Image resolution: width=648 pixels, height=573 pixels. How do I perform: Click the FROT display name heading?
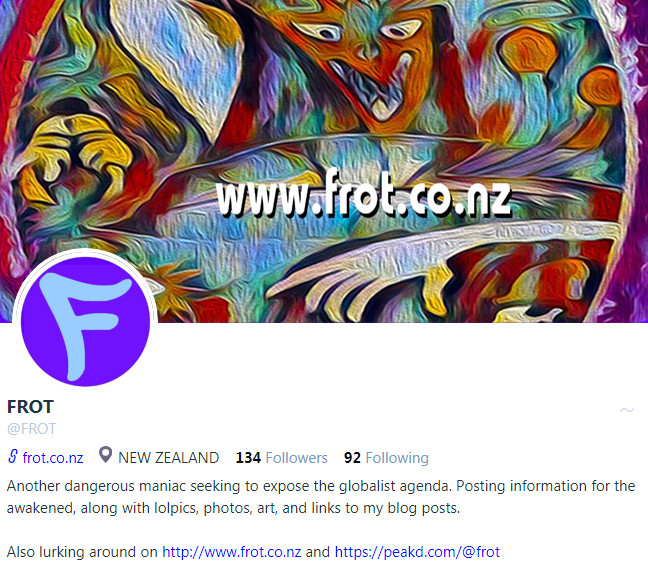pos(31,407)
